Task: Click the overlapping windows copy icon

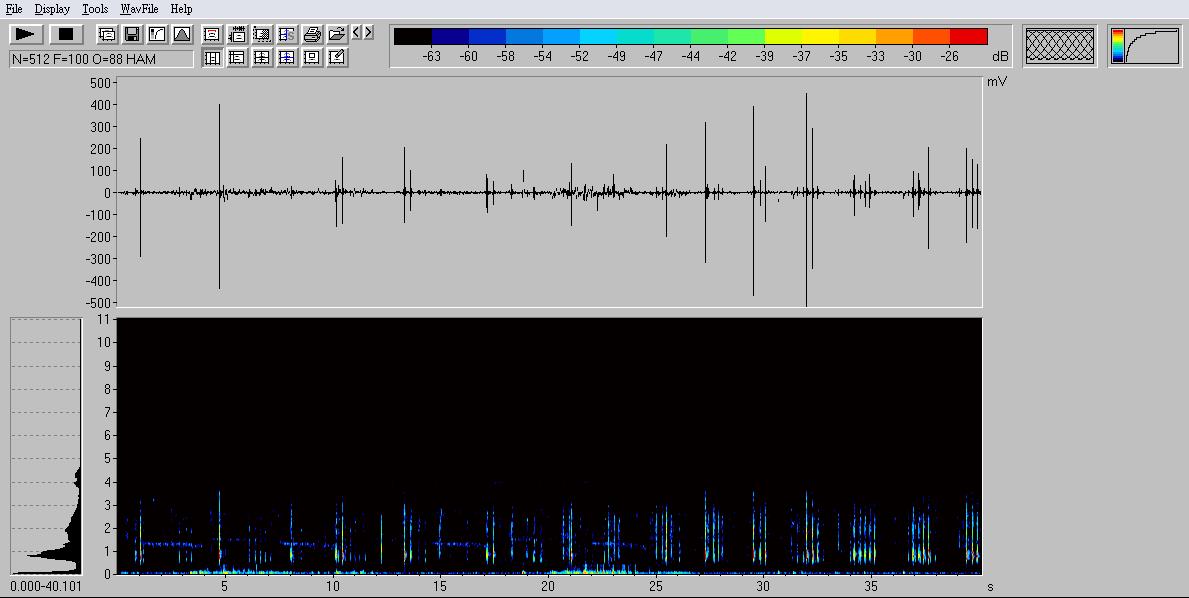Action: pos(107,34)
